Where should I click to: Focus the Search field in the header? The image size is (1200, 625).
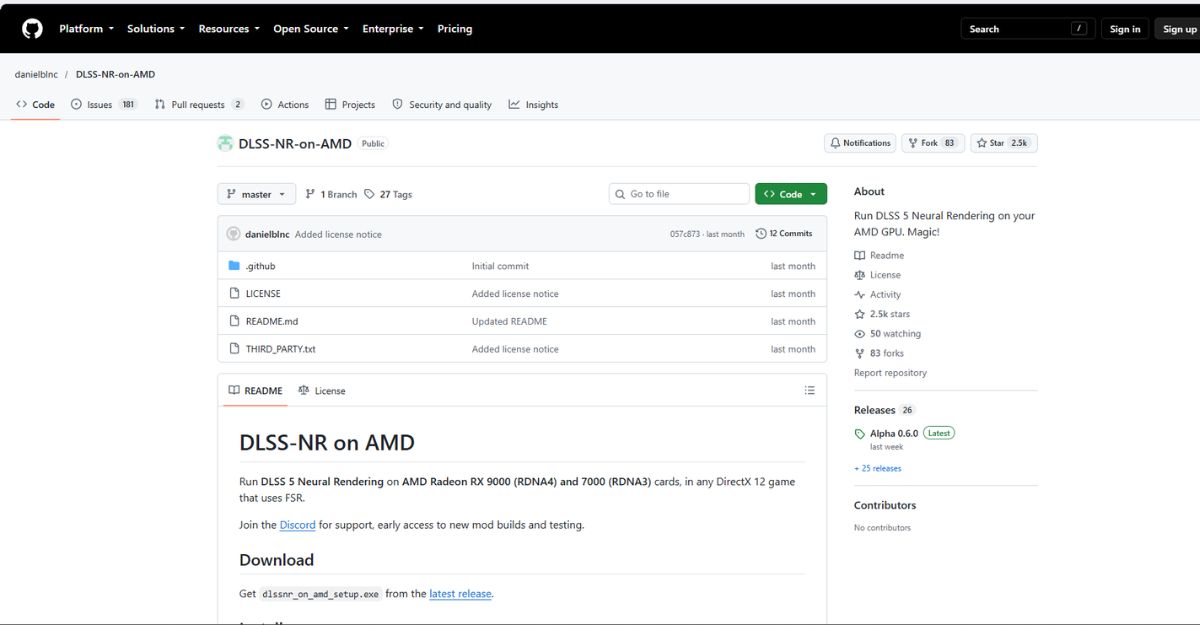(x=1027, y=29)
